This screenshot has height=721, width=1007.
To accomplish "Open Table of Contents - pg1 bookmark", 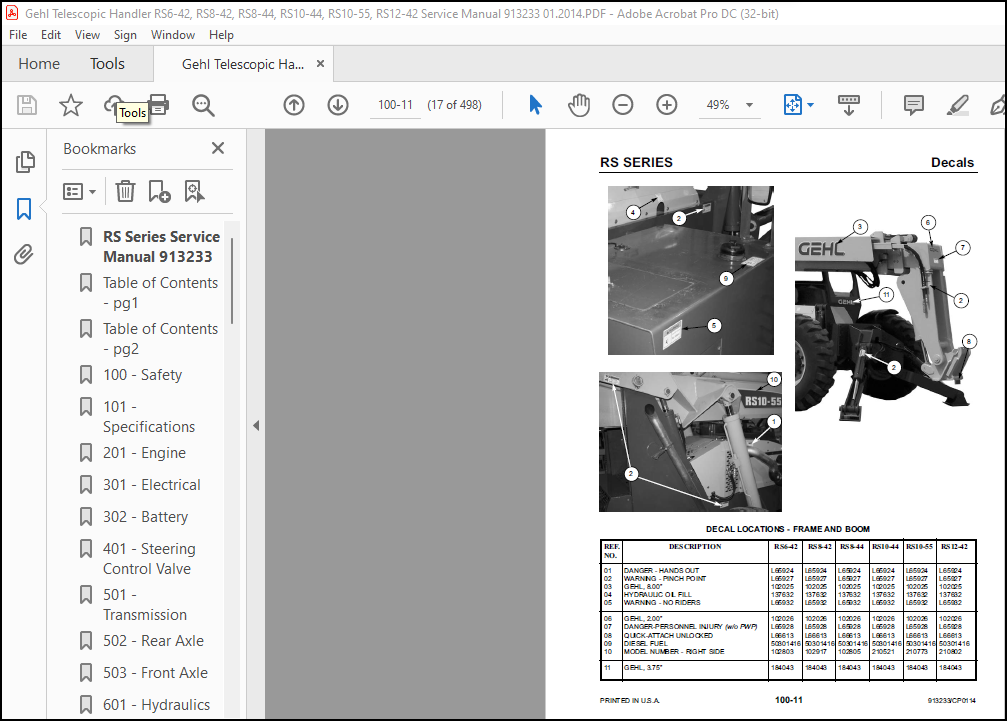I will pos(161,292).
